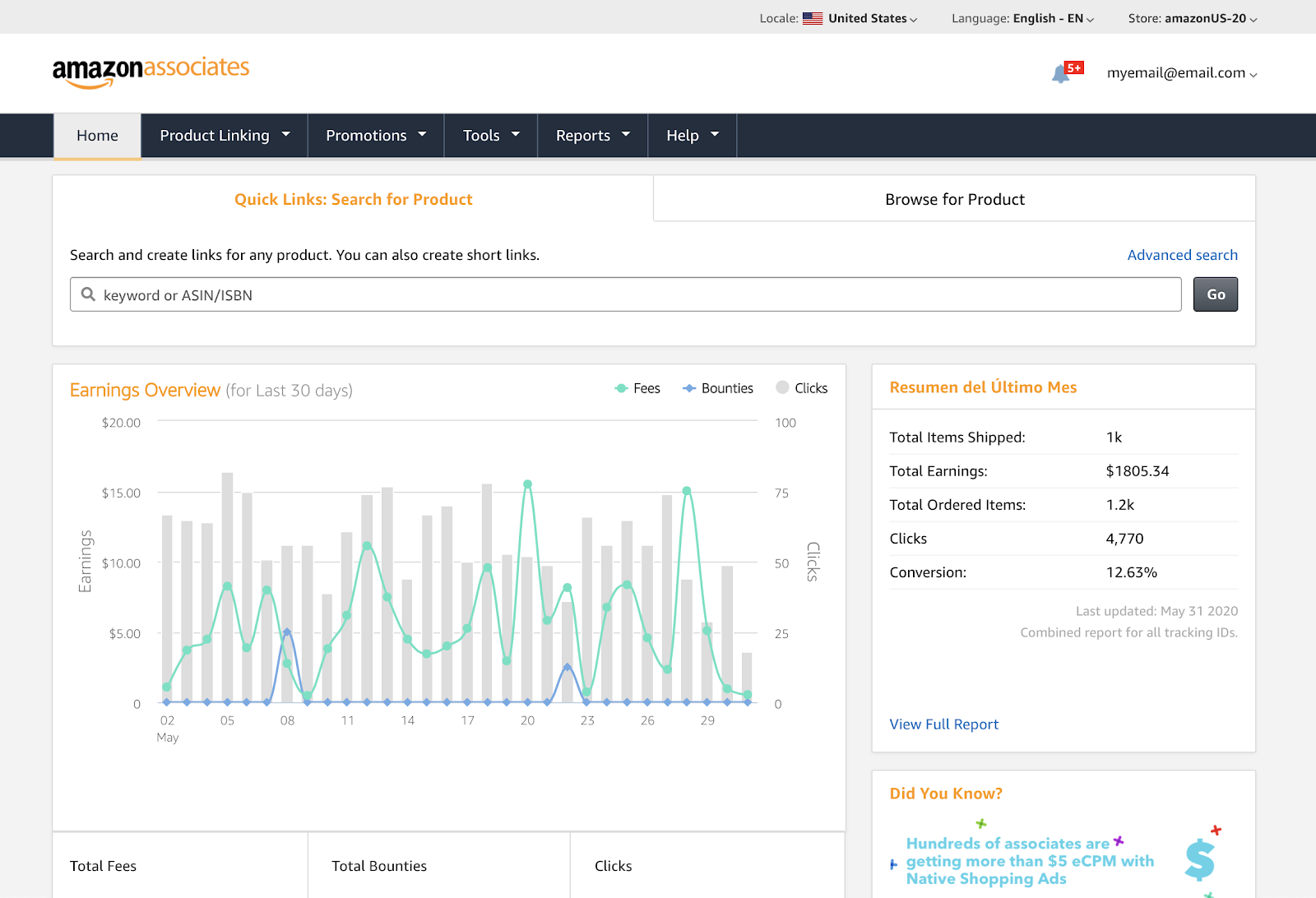
Task: Change the Language English selector
Action: [x=1022, y=18]
